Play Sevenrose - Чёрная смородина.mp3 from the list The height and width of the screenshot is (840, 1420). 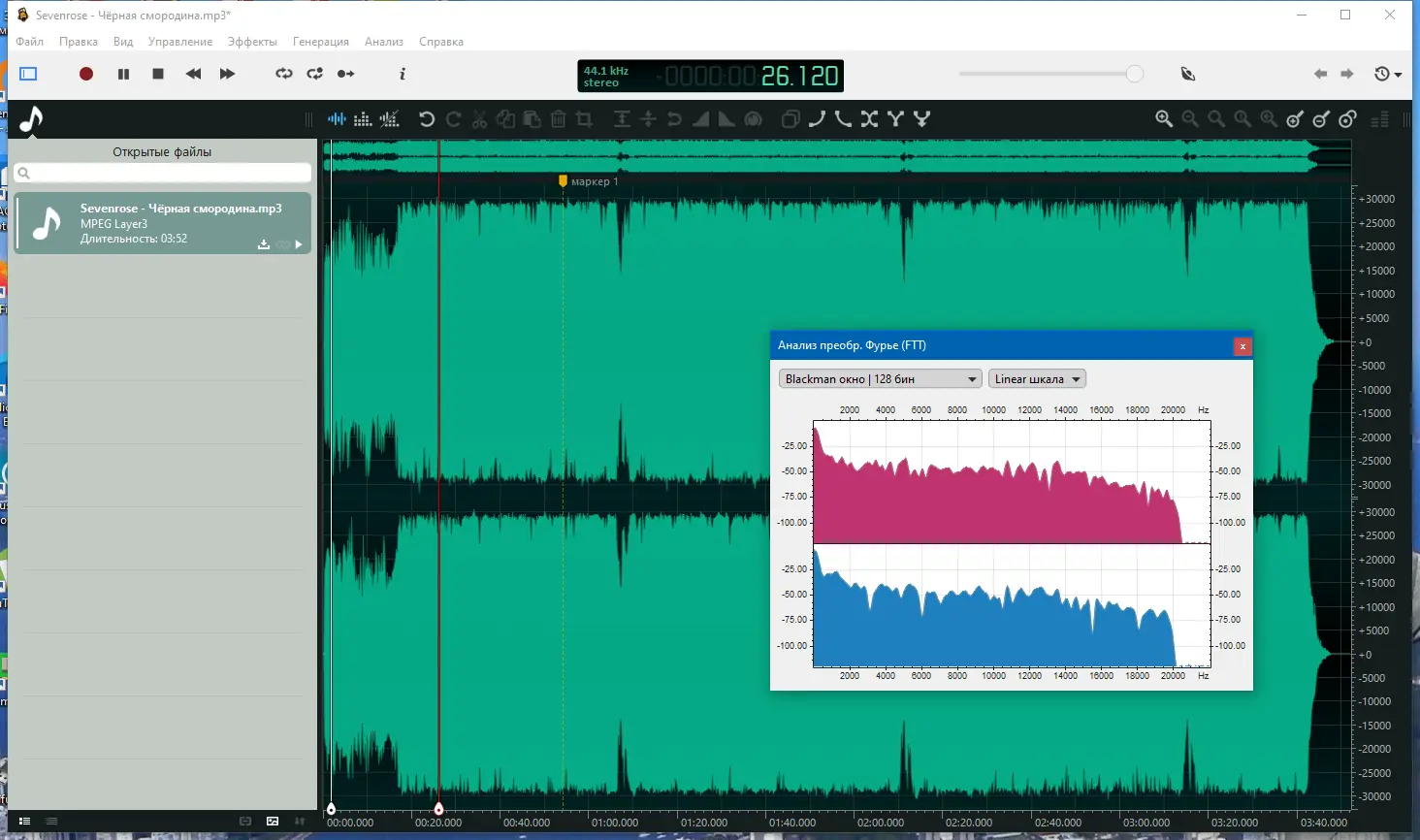click(298, 244)
